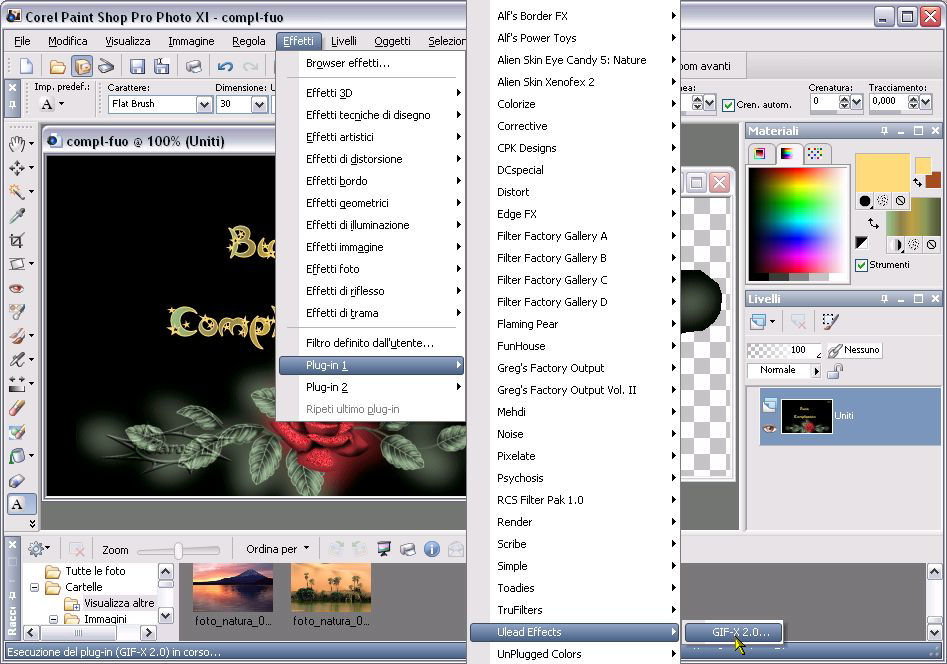Hide the Uniti layer with eye icon
Screen dimensions: 947x664
click(770, 428)
